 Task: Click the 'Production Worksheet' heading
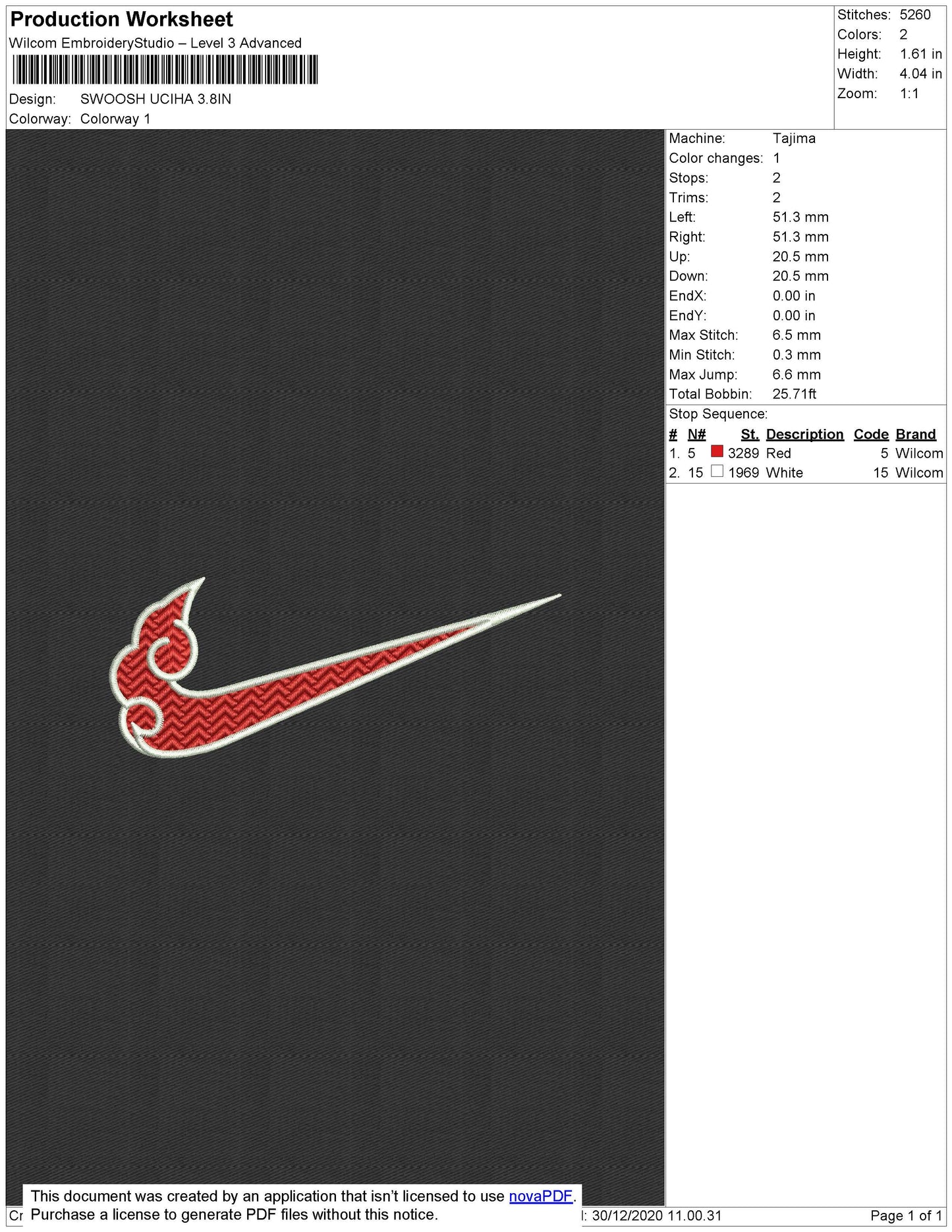point(122,19)
